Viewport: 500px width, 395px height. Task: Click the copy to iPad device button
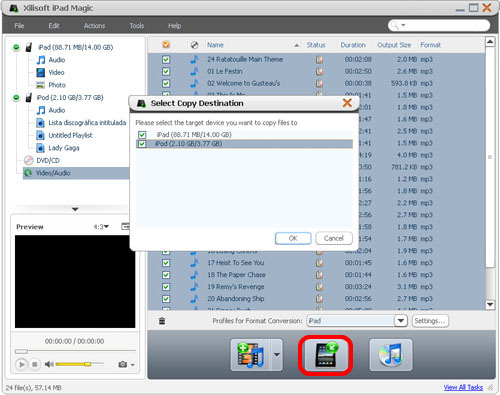pos(325,355)
